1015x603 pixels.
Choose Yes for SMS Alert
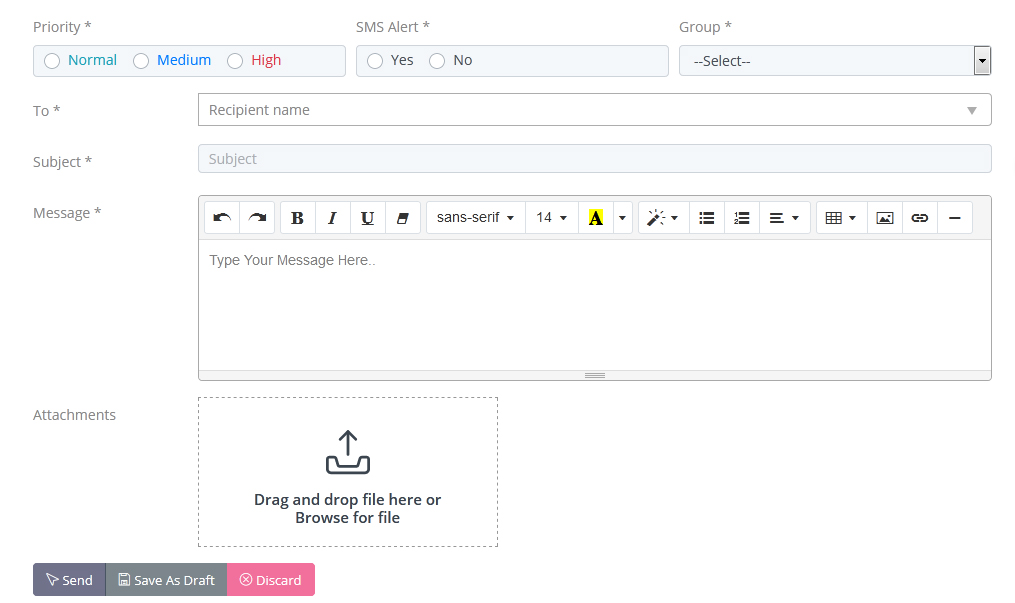(375, 61)
